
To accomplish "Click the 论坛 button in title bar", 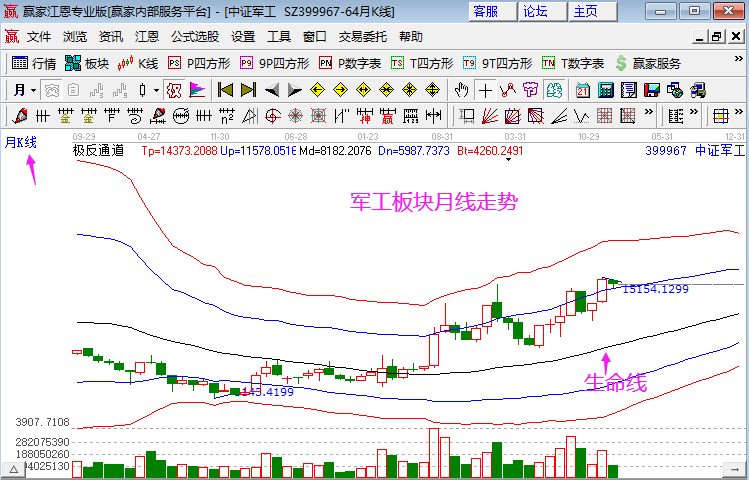I will click(x=543, y=11).
